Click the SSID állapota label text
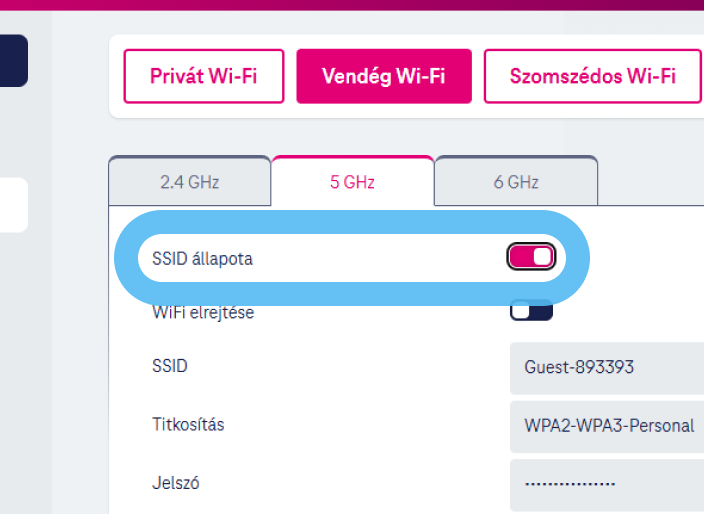The width and height of the screenshot is (704, 514). [x=203, y=259]
